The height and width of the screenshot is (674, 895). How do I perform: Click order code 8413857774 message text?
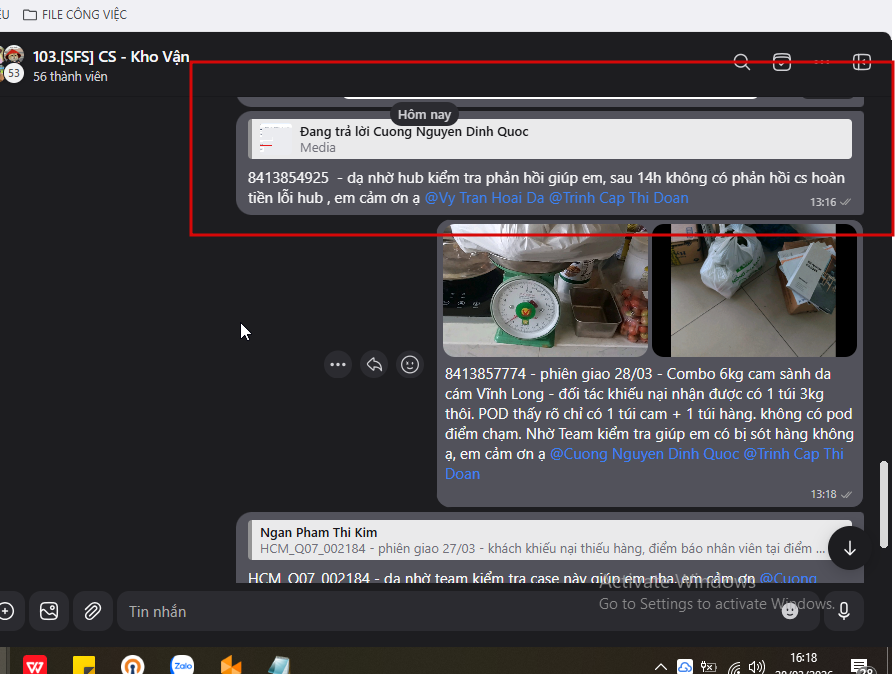click(485, 374)
